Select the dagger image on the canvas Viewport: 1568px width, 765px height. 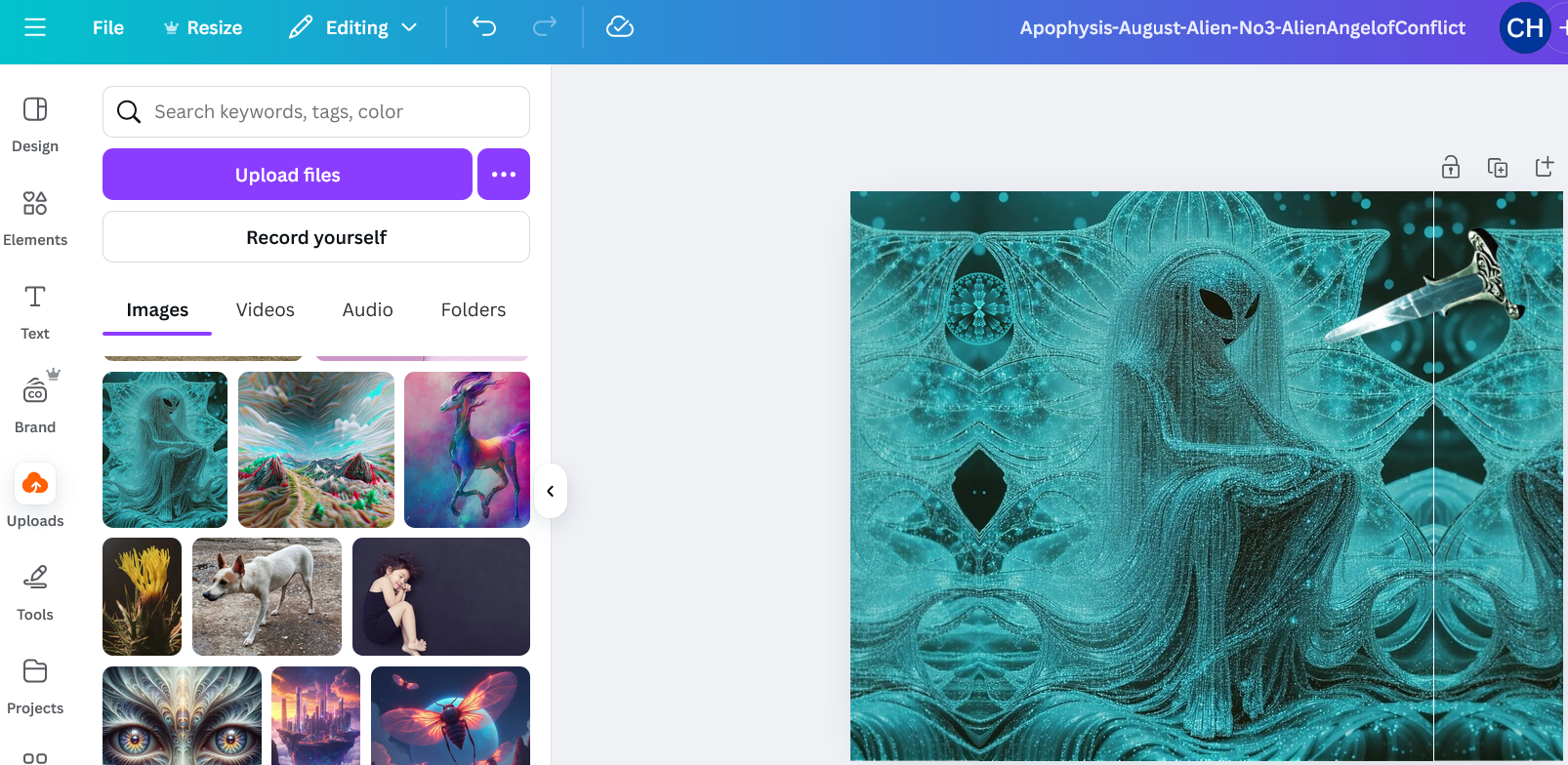pos(1424,285)
